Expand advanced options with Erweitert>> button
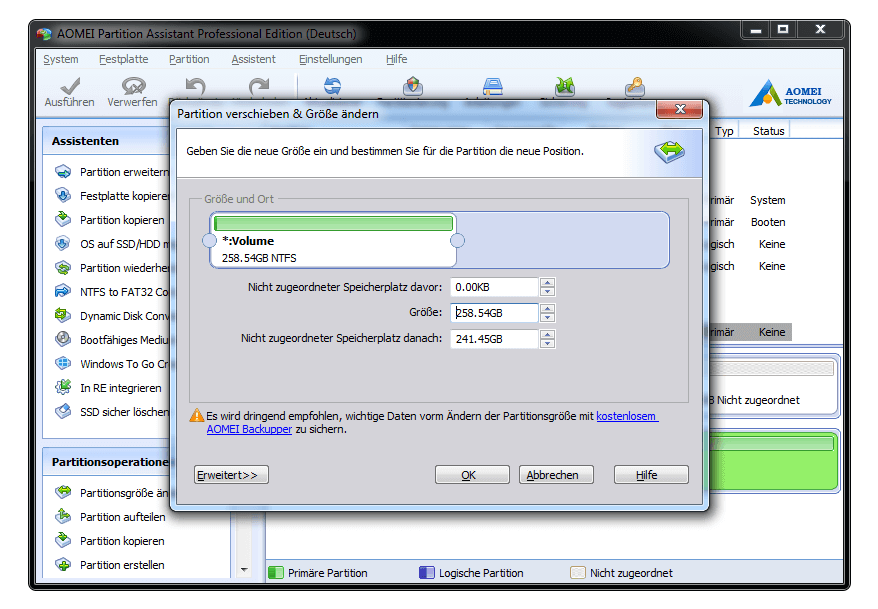Viewport: 878px width, 609px height. pos(231,475)
